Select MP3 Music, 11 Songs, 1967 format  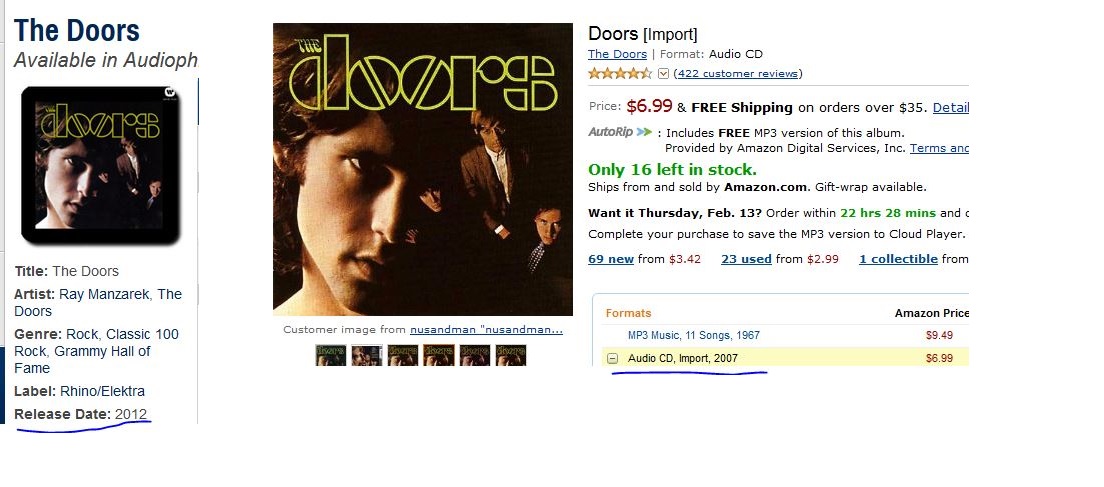click(694, 335)
